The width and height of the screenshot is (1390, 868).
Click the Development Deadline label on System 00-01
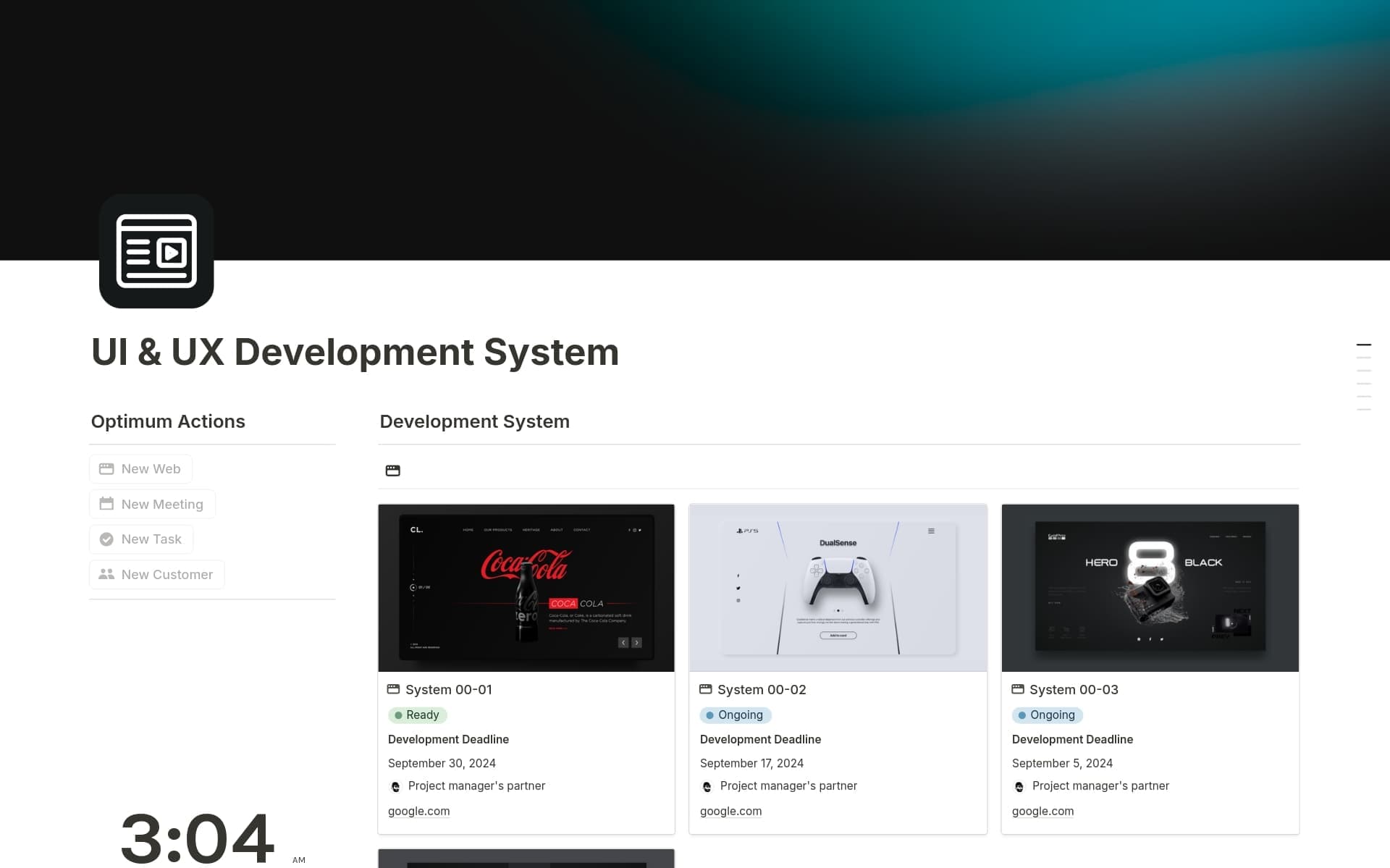pos(448,739)
